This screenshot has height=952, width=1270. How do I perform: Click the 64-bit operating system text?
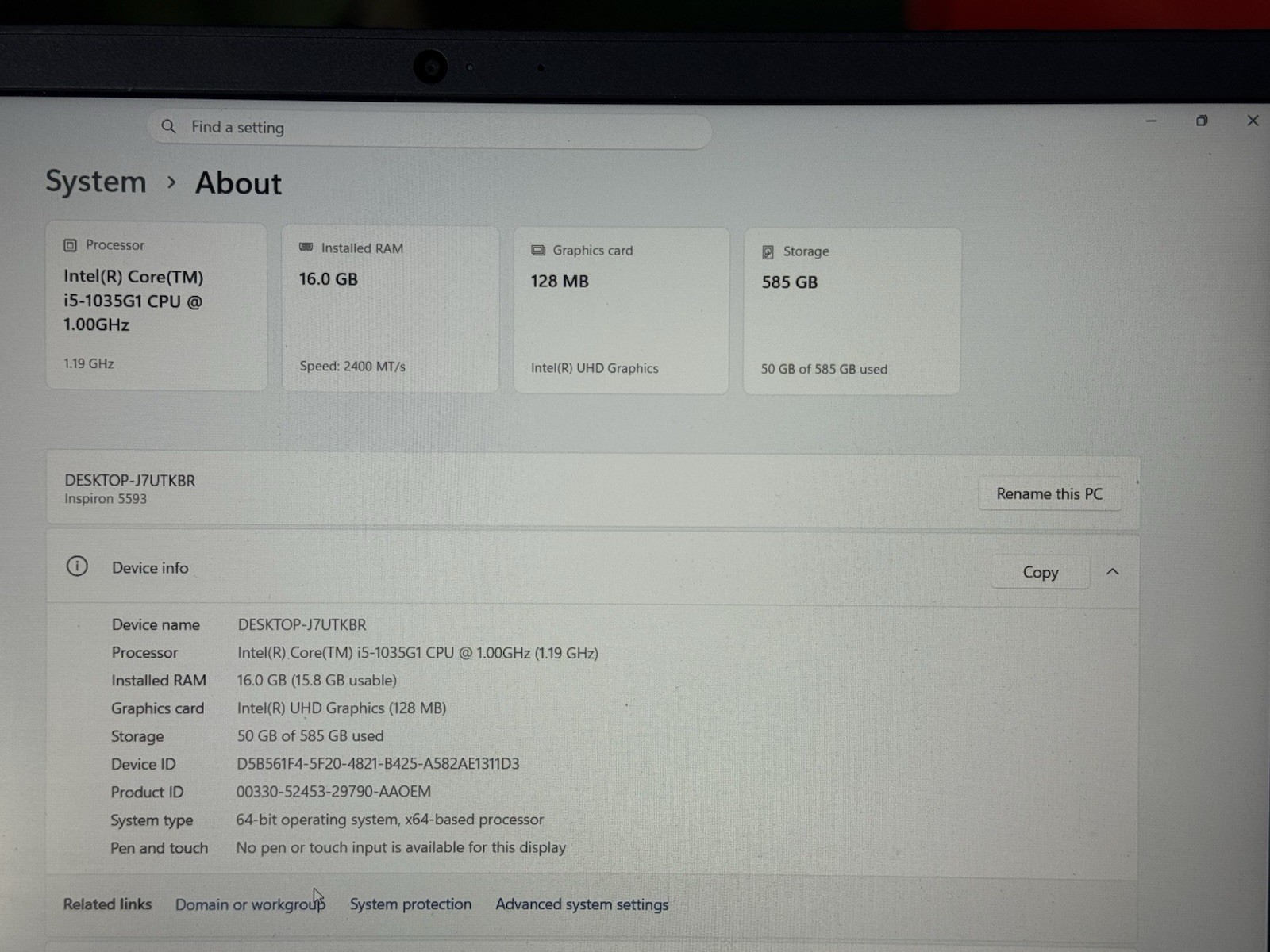pos(390,820)
